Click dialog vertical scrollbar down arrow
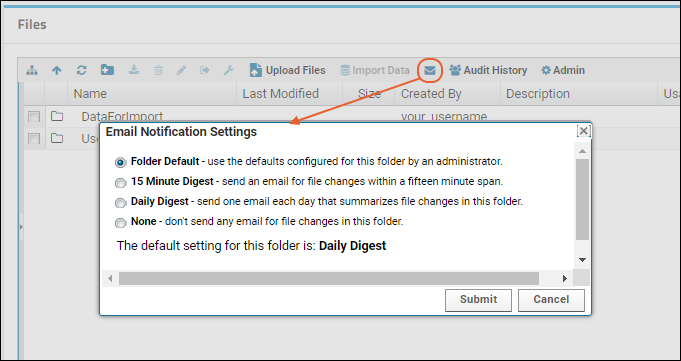This screenshot has height=361, width=681. (582, 260)
